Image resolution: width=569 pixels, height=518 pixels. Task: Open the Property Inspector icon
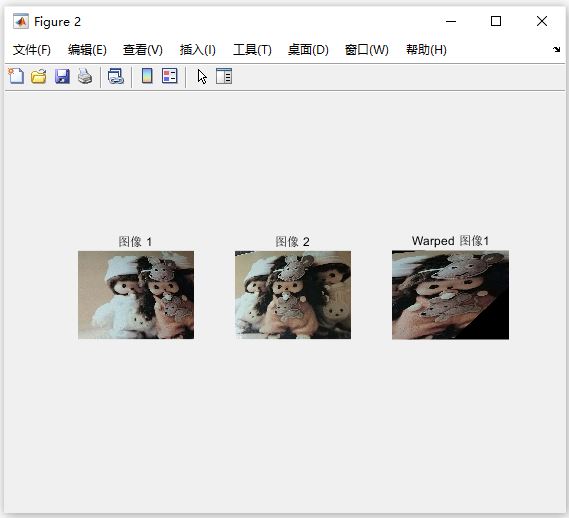click(x=224, y=76)
